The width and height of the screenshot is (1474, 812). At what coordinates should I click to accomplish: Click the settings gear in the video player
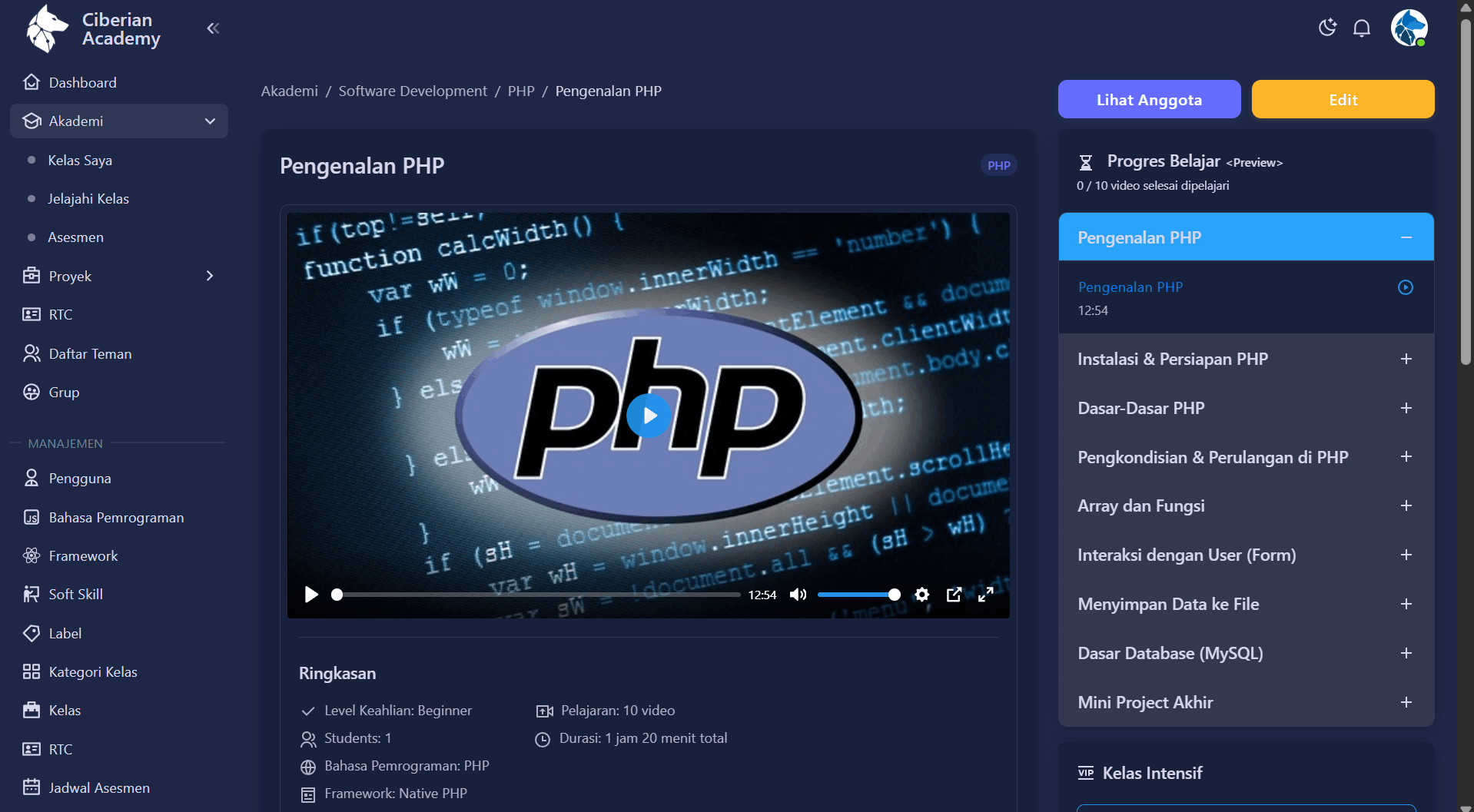921,594
